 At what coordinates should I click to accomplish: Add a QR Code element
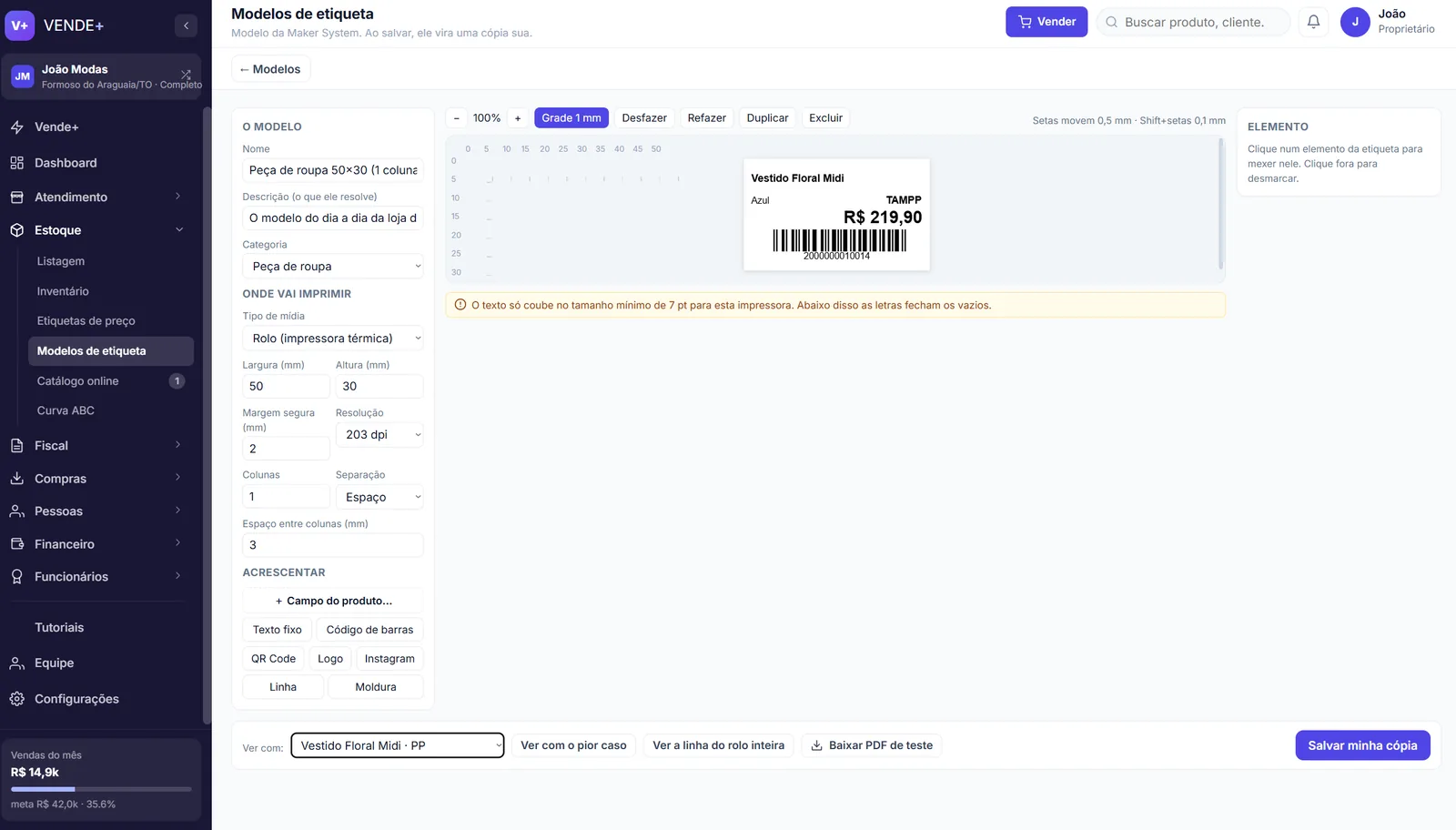point(273,659)
